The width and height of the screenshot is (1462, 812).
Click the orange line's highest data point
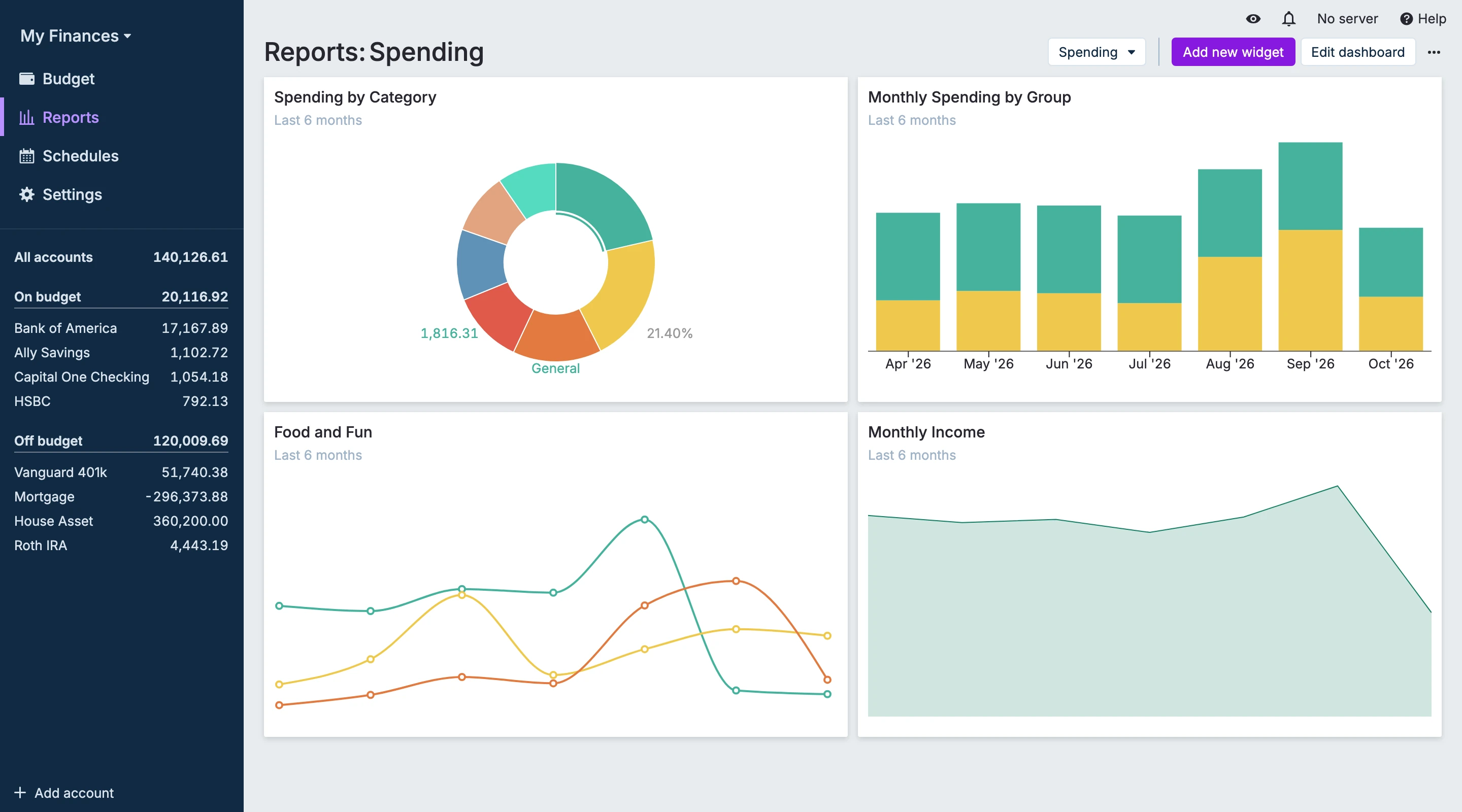pos(736,581)
